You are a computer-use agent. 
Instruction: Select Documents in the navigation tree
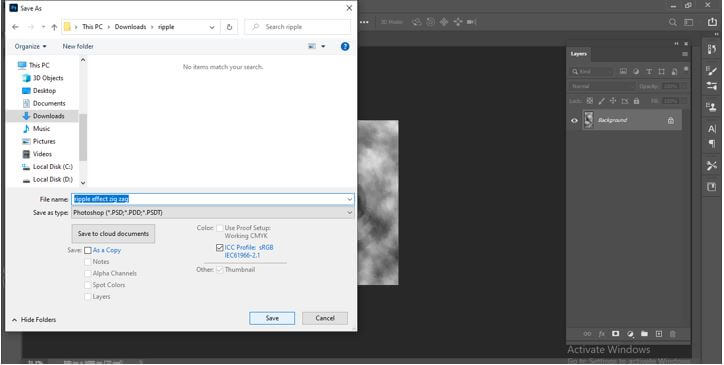pyautogui.click(x=48, y=103)
